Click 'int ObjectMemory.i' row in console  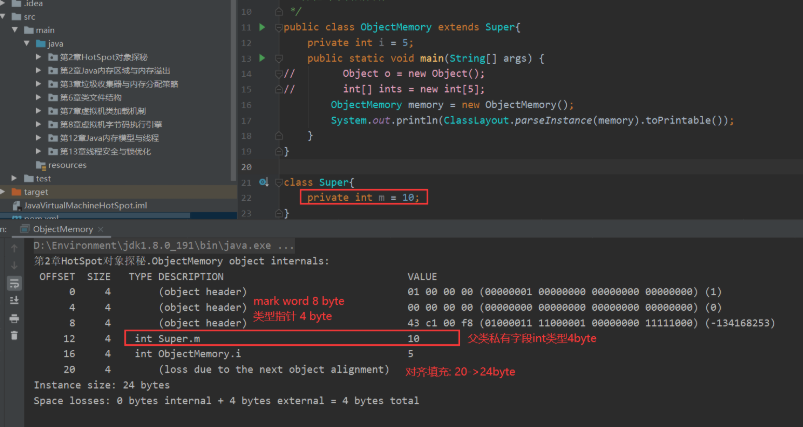[x=187, y=354]
